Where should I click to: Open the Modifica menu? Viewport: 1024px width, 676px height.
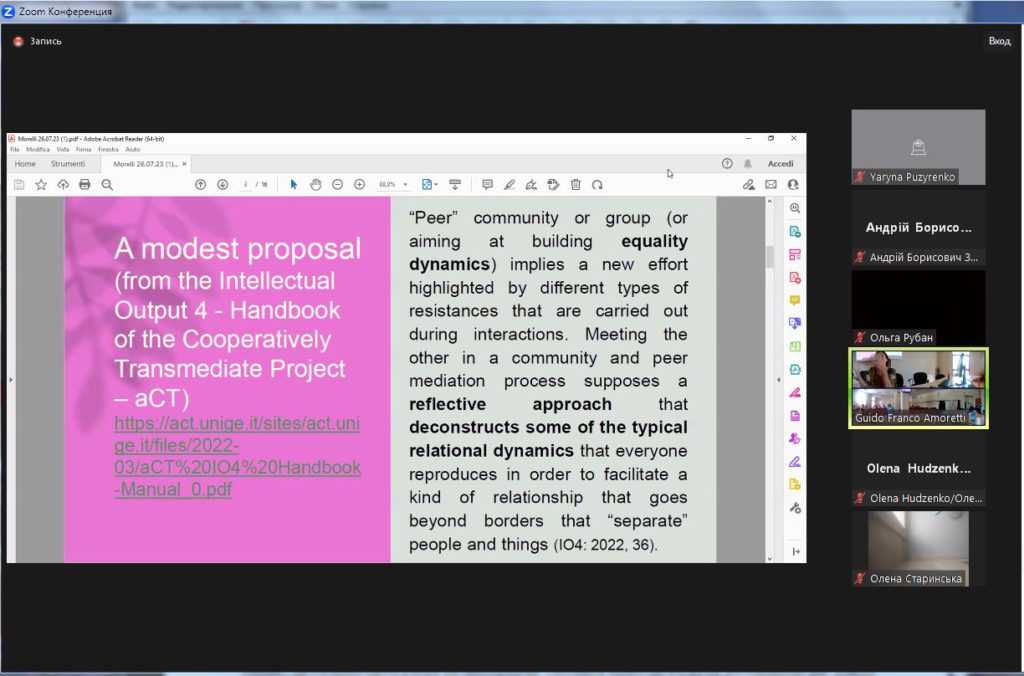pos(38,149)
